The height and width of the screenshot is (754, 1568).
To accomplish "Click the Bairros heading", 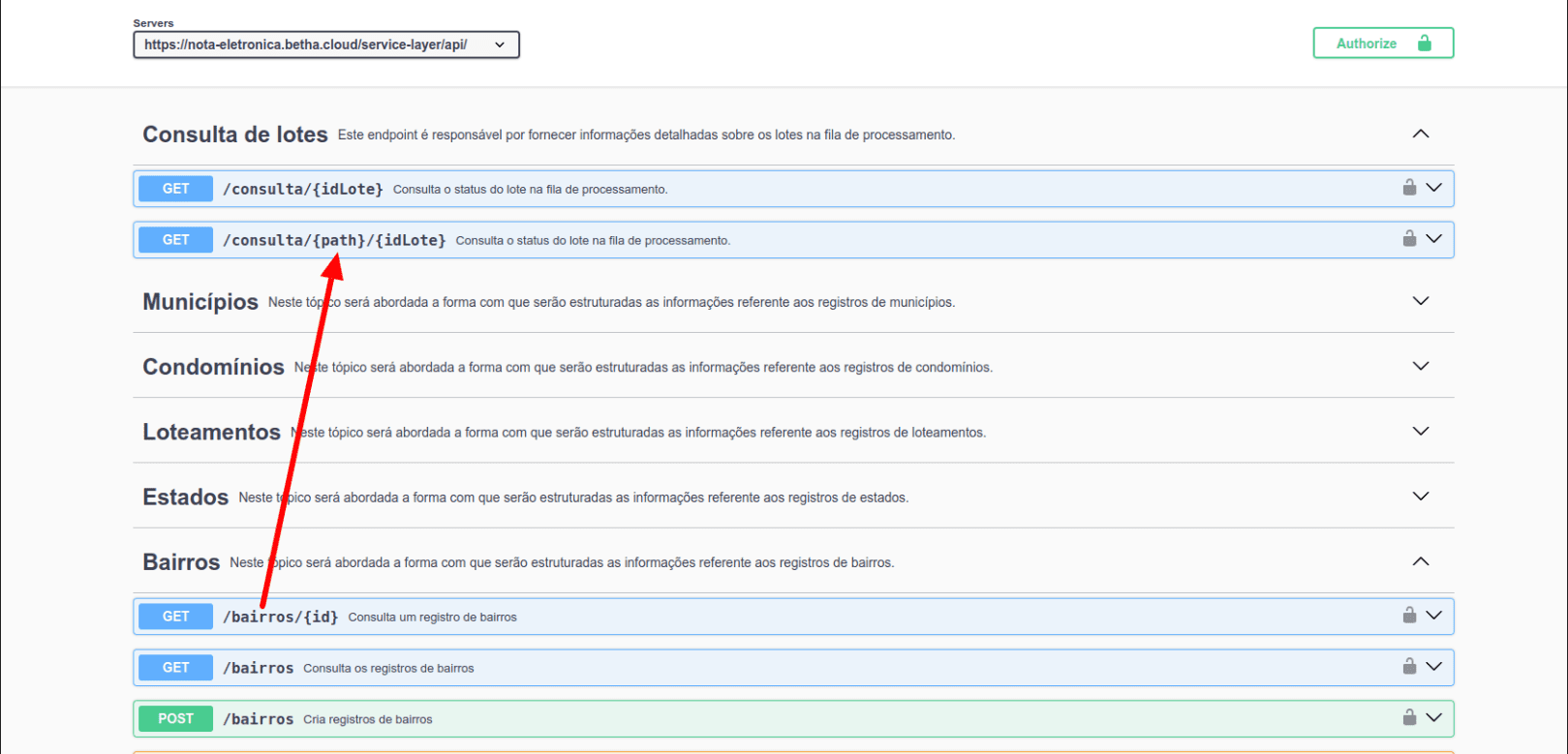I will [x=181, y=562].
